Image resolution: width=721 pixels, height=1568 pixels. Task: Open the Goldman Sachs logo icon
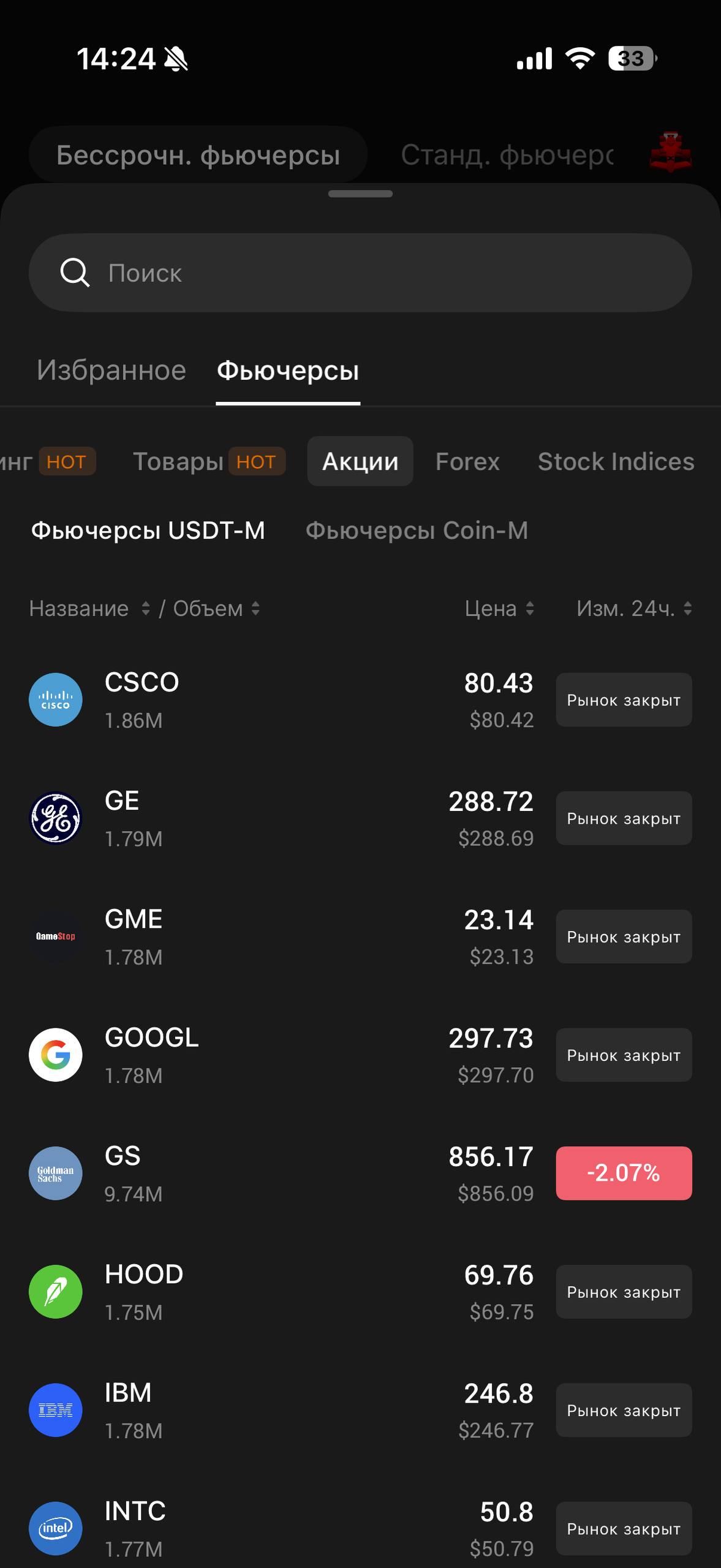coord(56,1173)
